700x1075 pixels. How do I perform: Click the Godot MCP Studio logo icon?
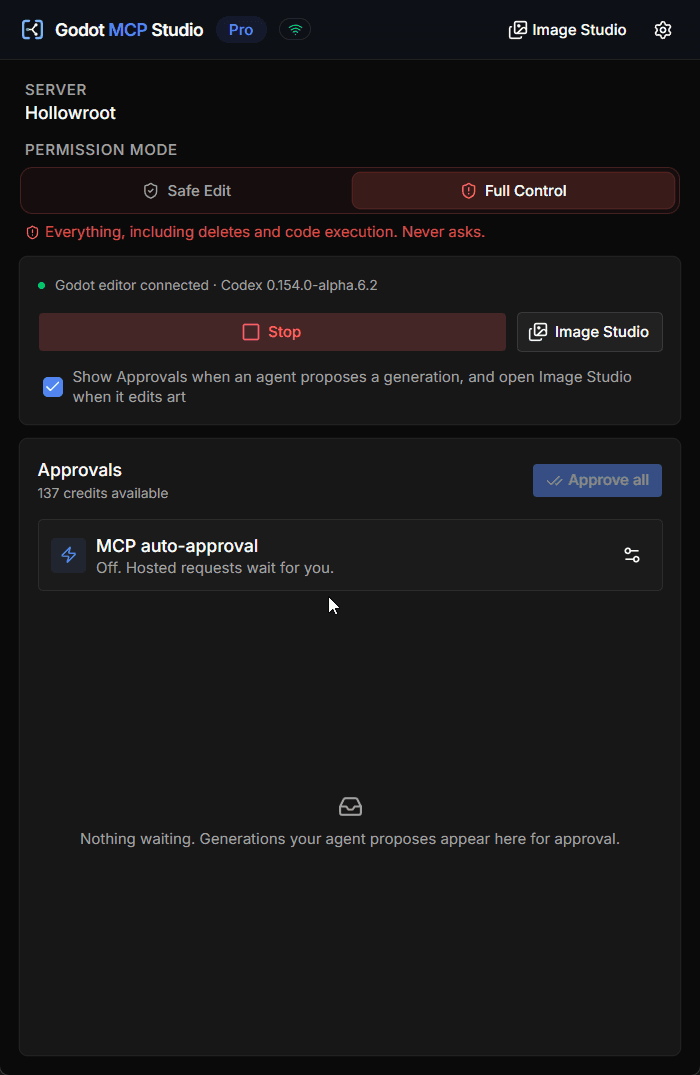[x=32, y=29]
